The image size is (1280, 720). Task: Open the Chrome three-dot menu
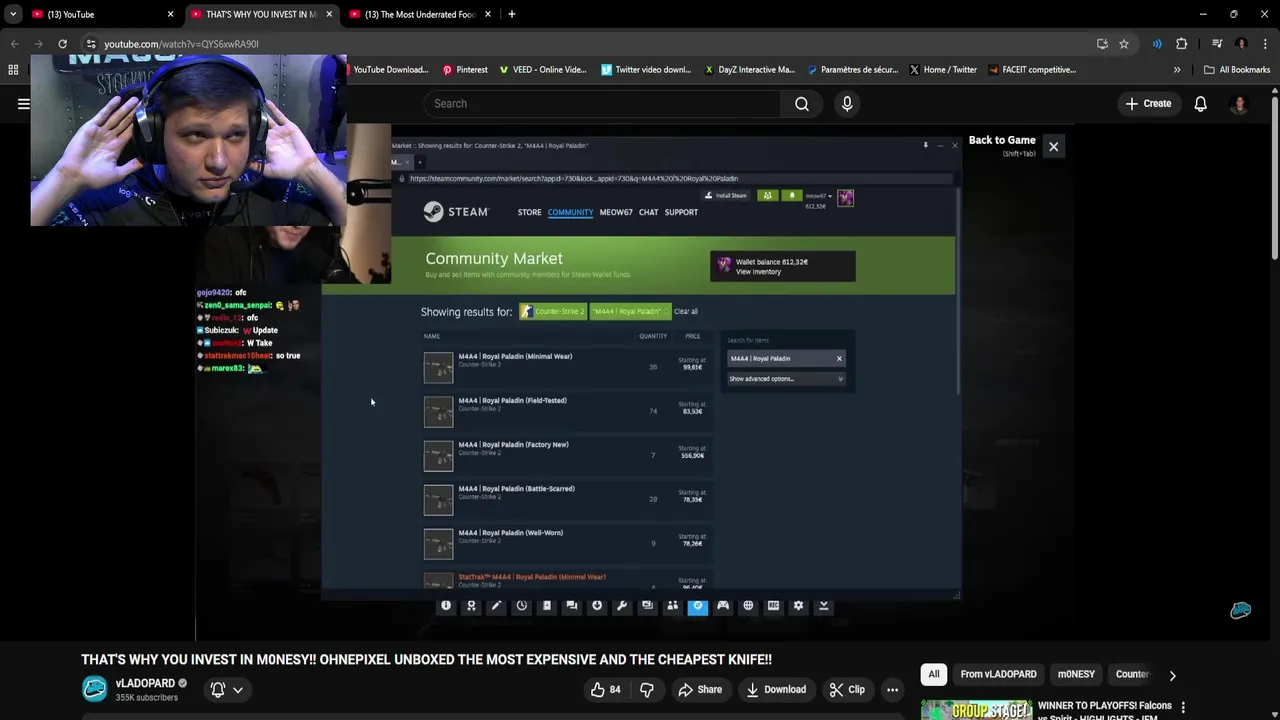tap(1266, 44)
